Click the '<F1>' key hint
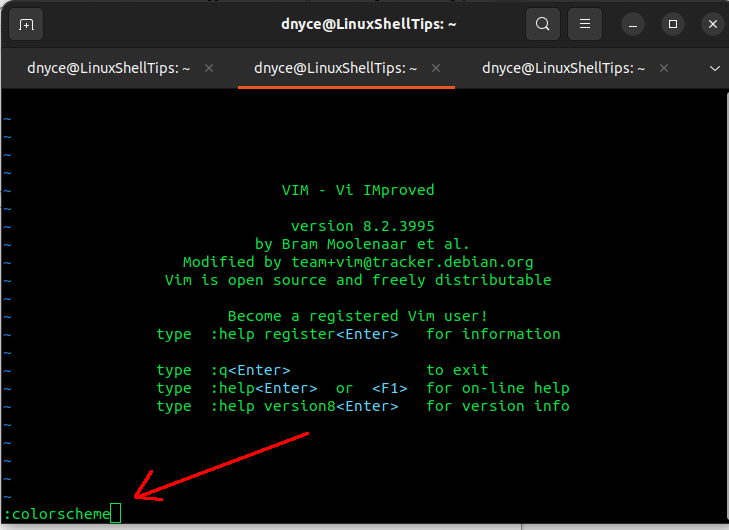The image size is (729, 530). 390,388
